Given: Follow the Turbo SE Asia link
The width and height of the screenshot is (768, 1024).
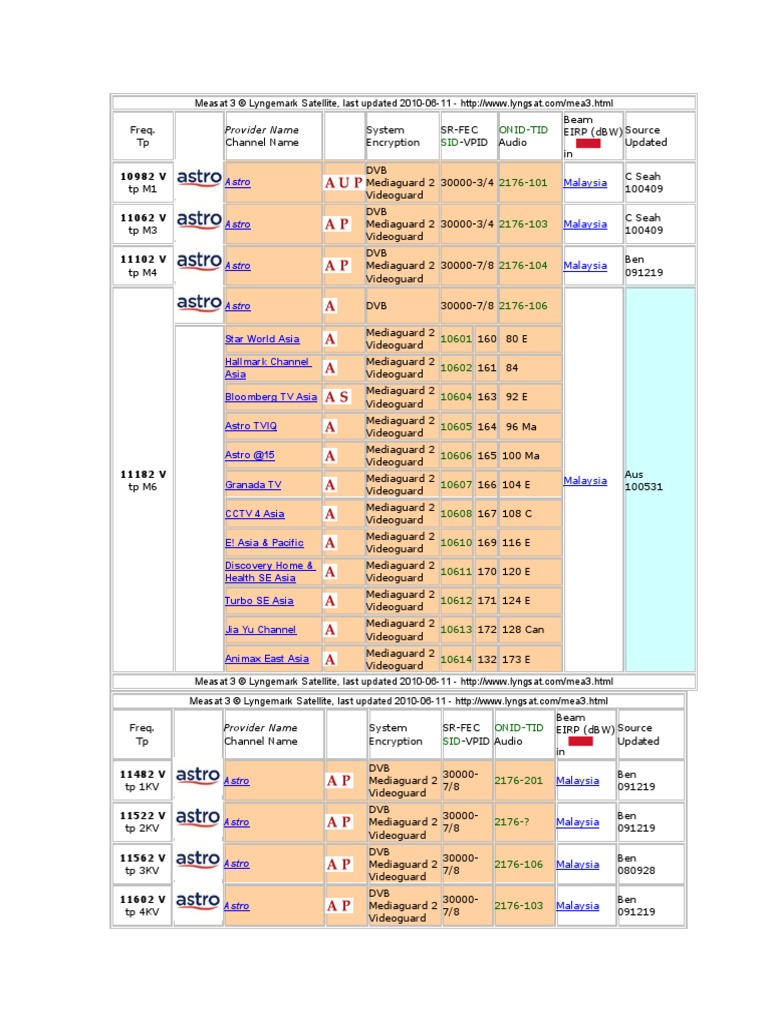Looking at the screenshot, I should pos(259,601).
